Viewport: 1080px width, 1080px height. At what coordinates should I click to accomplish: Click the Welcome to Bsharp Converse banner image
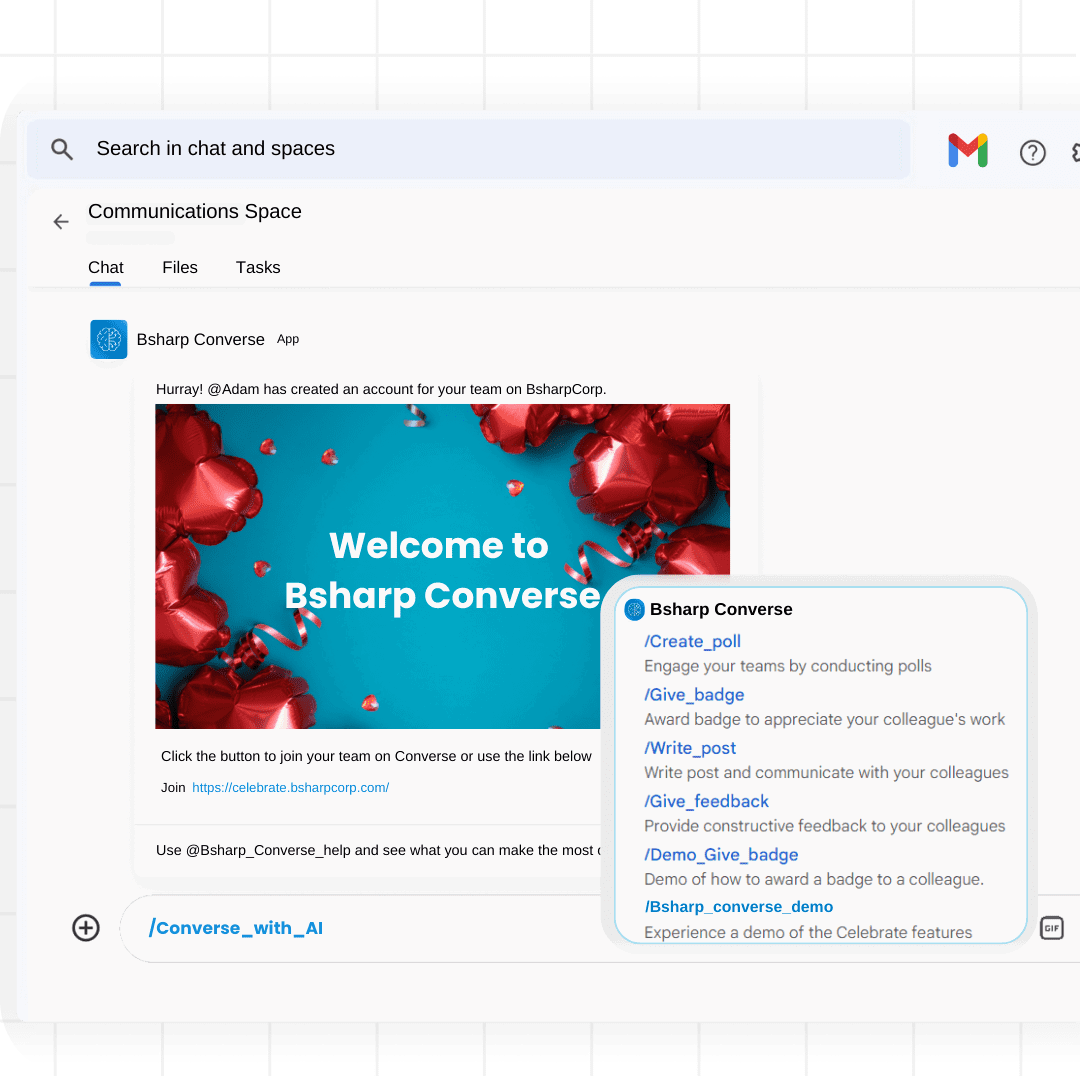pyautogui.click(x=443, y=566)
